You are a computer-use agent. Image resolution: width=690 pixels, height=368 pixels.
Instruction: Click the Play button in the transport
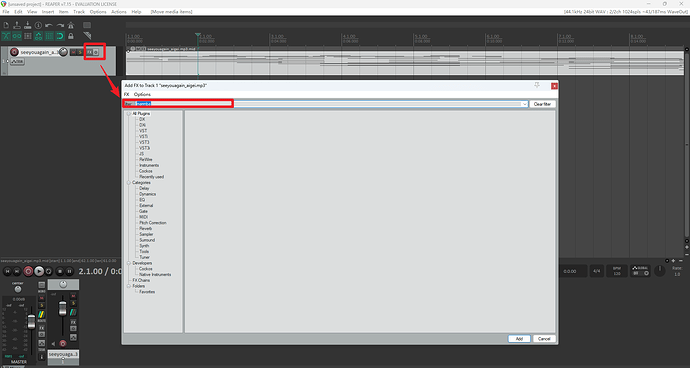(x=39, y=272)
